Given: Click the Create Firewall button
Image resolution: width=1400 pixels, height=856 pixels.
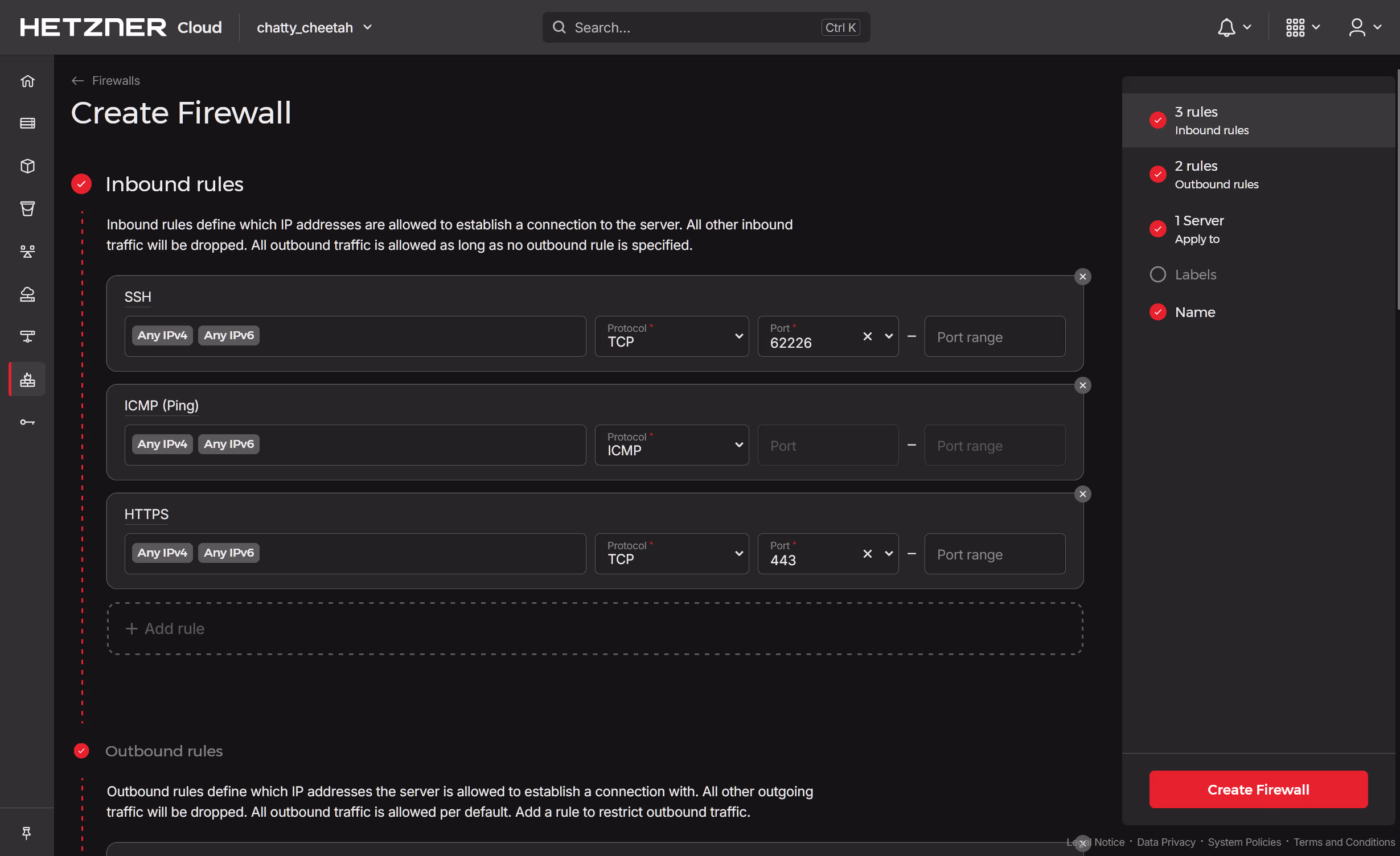Looking at the screenshot, I should click(x=1258, y=789).
